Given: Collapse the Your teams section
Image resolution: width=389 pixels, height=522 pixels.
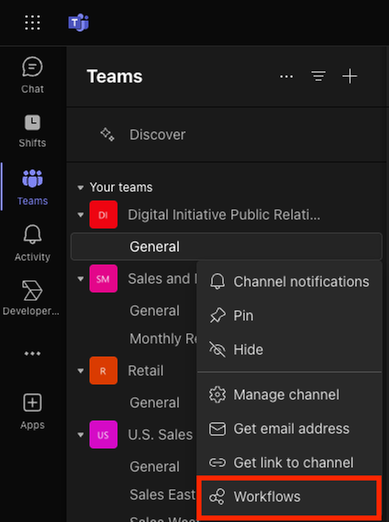Looking at the screenshot, I should (80, 188).
